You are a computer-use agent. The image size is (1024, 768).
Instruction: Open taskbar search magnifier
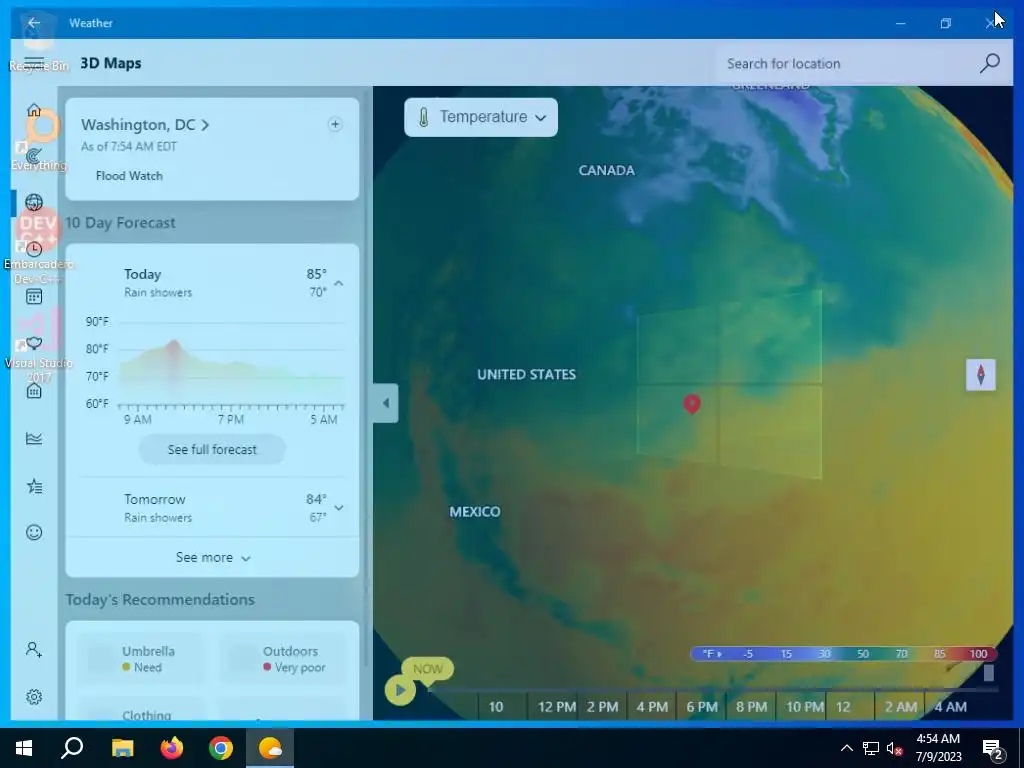click(x=72, y=748)
